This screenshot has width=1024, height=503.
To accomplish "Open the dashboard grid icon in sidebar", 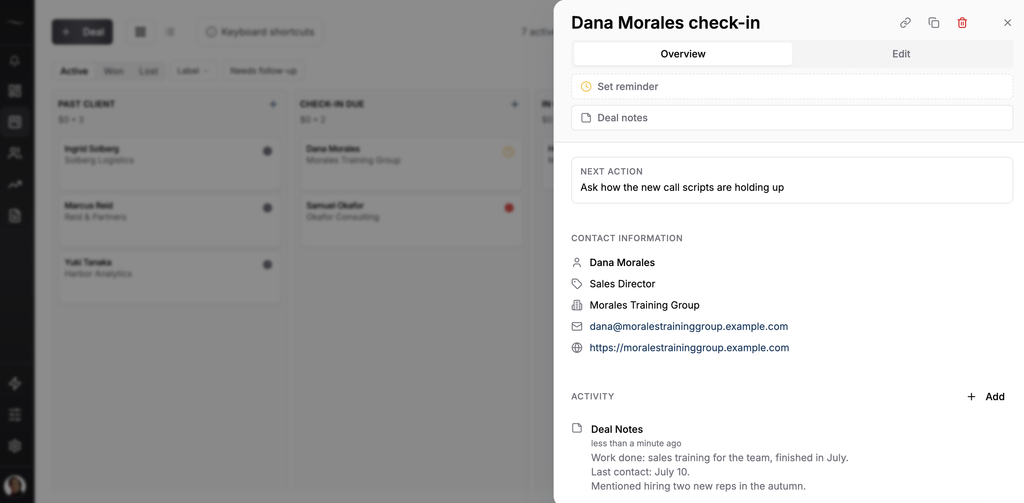I will tap(14, 91).
